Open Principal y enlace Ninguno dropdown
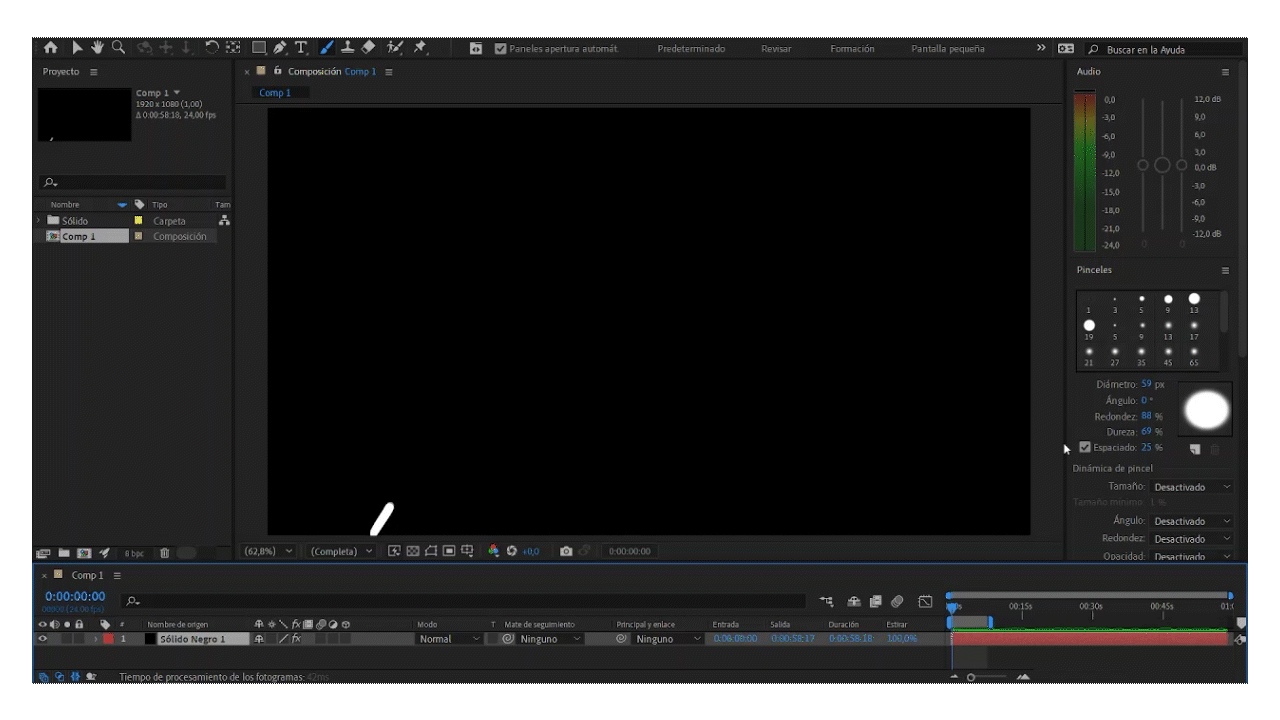This screenshot has width=1280, height=720. (658, 638)
